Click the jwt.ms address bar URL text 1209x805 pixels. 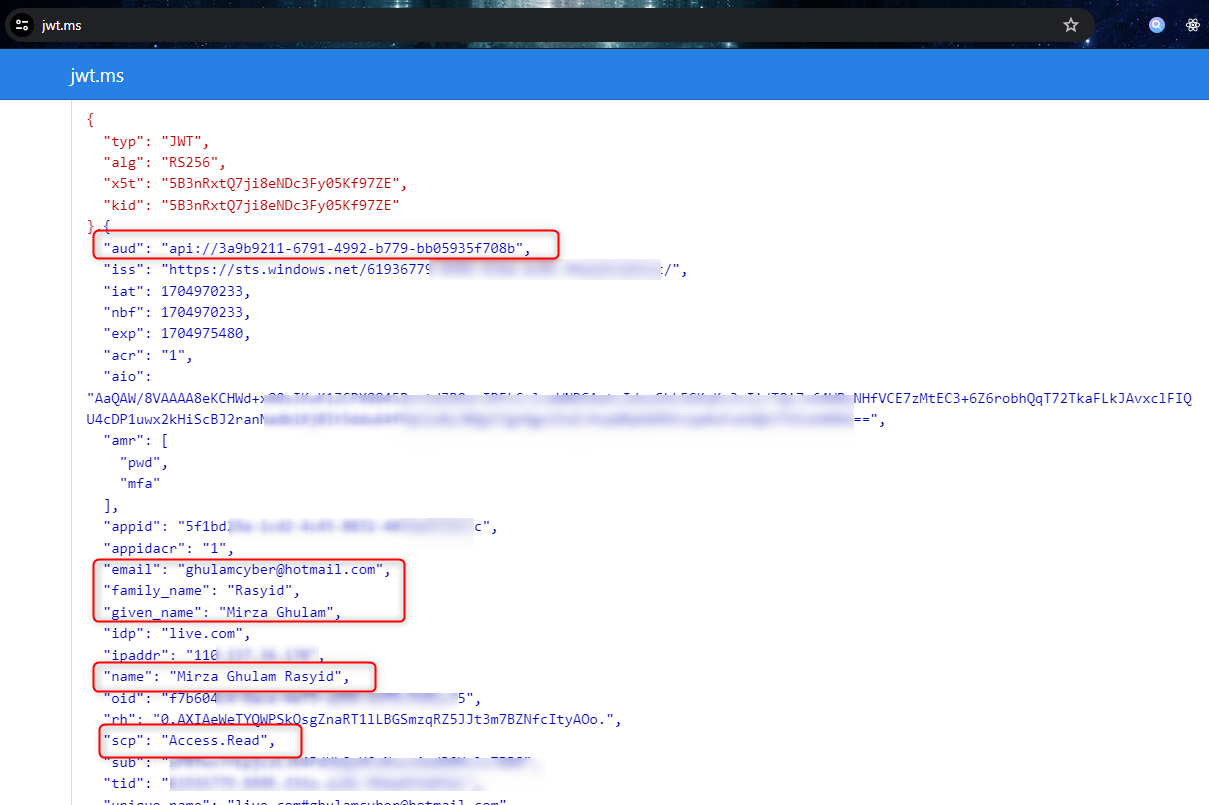pos(61,25)
